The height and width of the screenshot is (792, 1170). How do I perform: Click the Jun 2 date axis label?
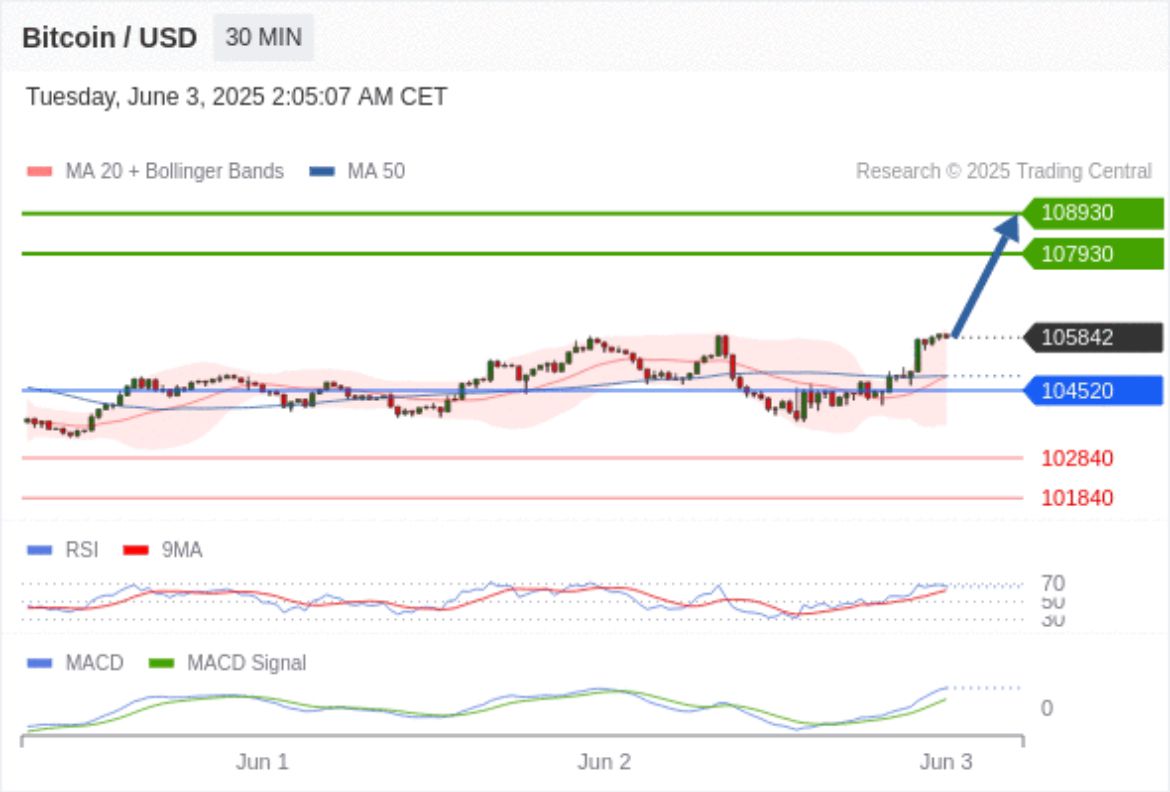[x=604, y=762]
